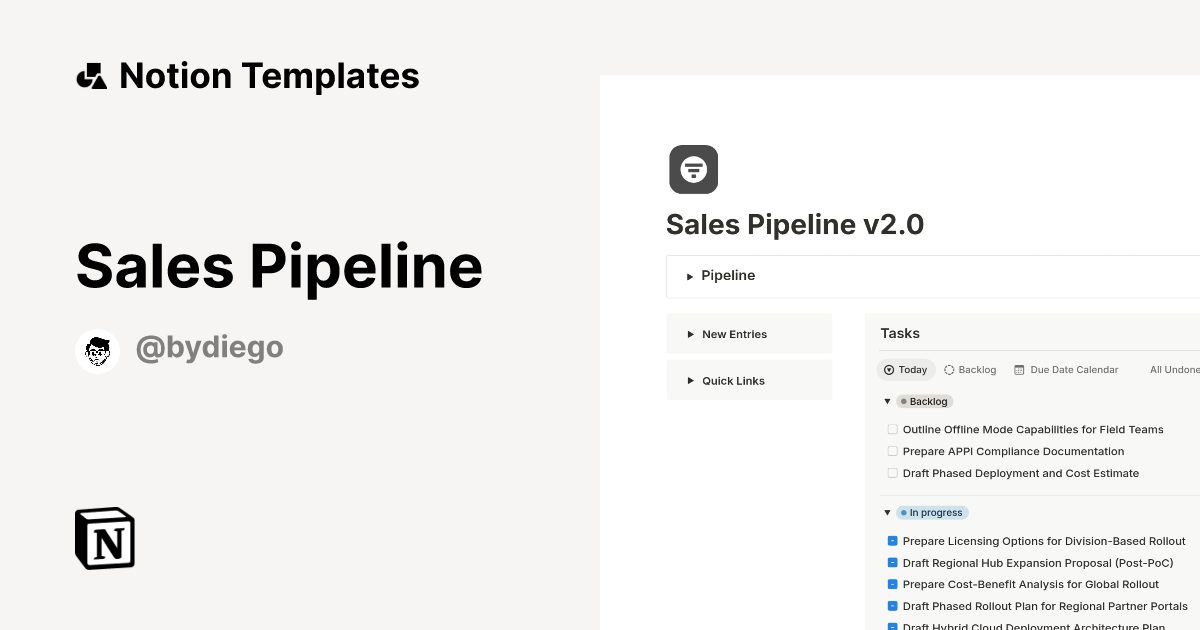
Task: Check the Prepare APPI Compliance Documentation task
Action: coord(892,451)
